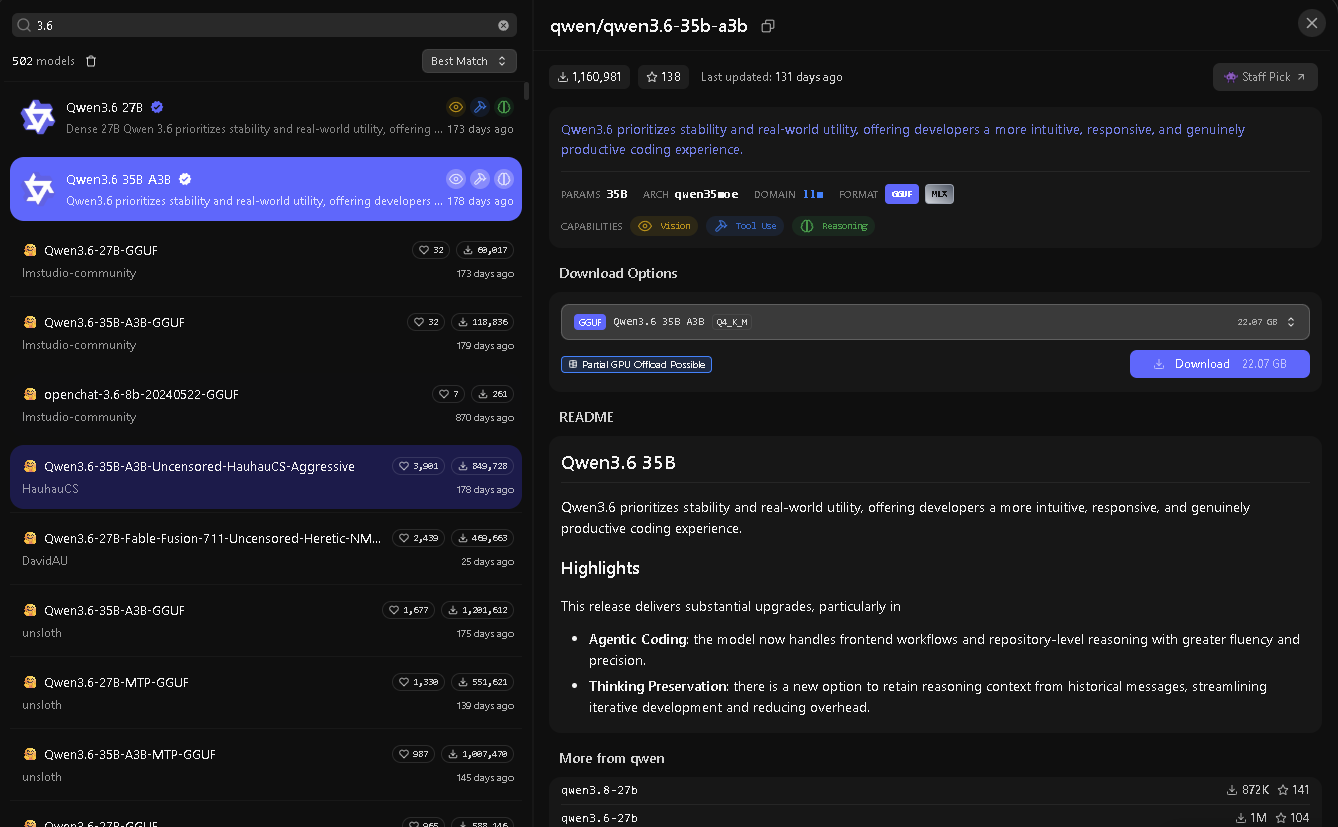Click the Reasoning icon on Qwen3.6 35B A3B row
This screenshot has height=827, width=1338.
(504, 179)
